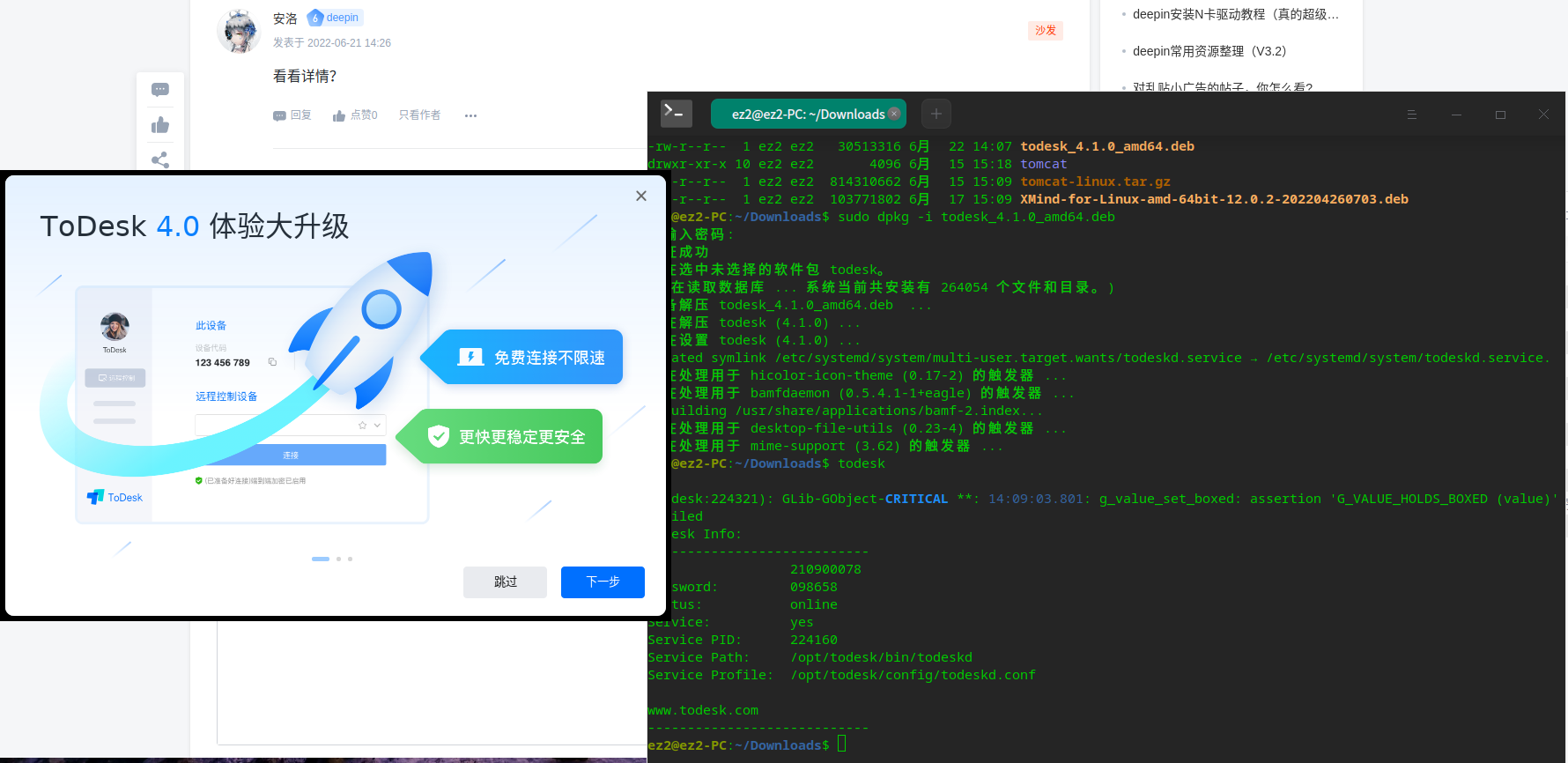
Task: Select the second page dot in ToDesk dialog
Action: pyautogui.click(x=338, y=559)
